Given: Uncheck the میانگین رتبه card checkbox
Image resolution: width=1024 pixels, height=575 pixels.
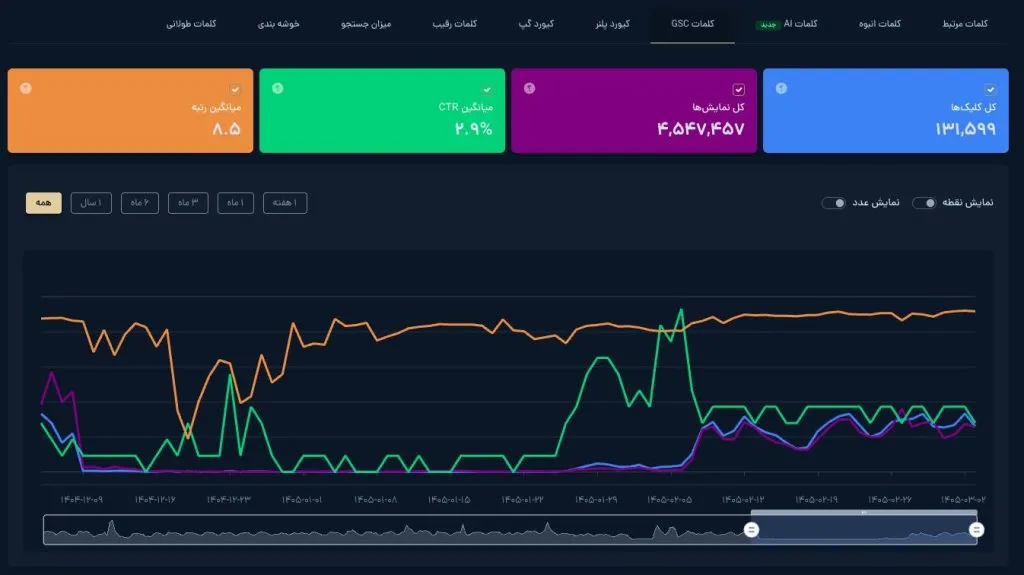Looking at the screenshot, I should point(234,90).
